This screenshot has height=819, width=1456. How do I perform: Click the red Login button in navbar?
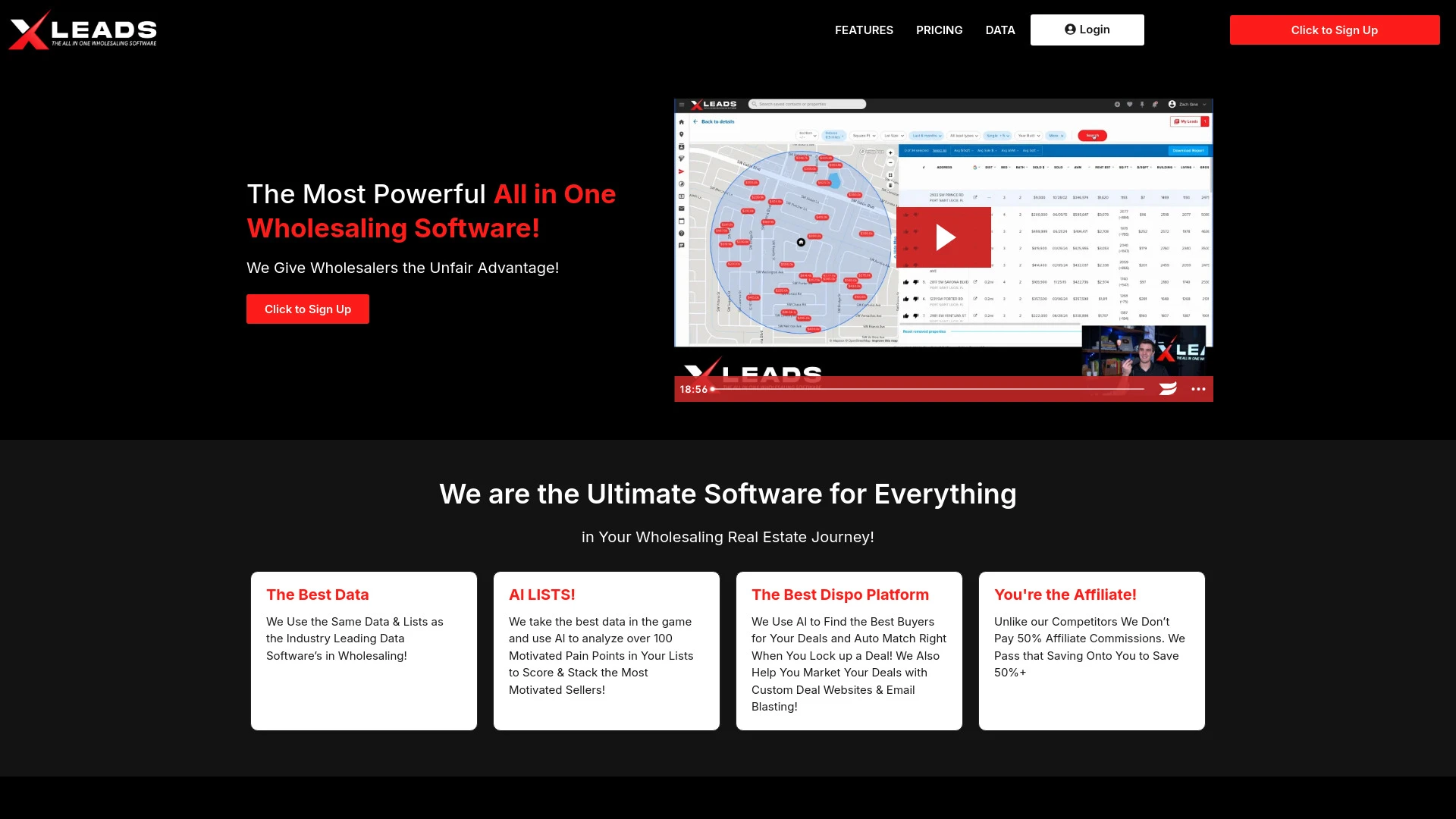click(1087, 29)
